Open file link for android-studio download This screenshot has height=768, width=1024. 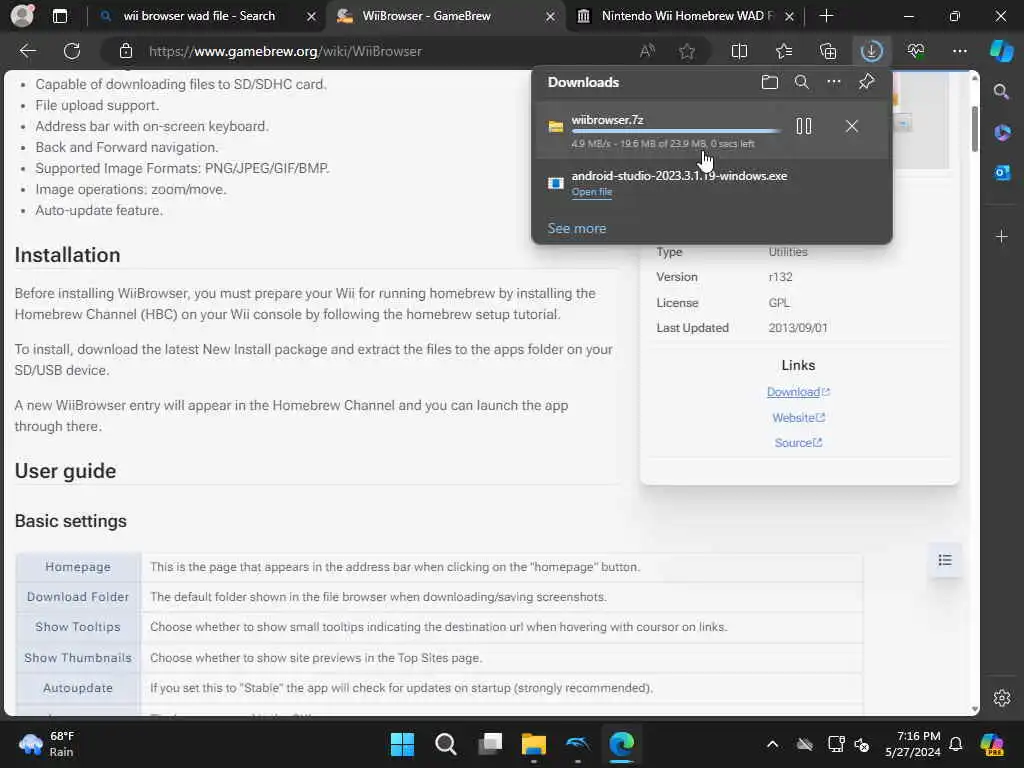(x=592, y=192)
